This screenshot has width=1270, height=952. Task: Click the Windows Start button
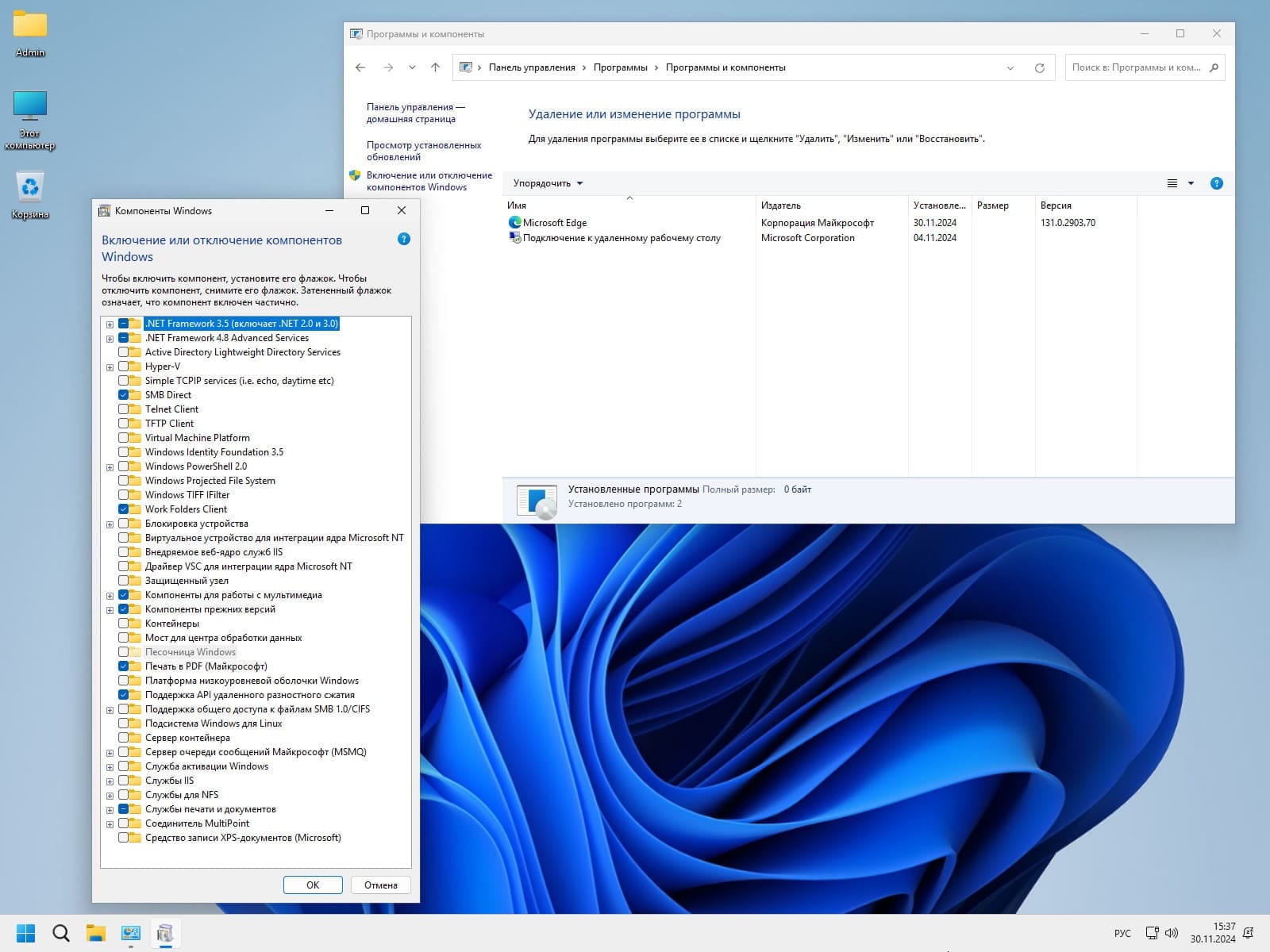[x=25, y=933]
